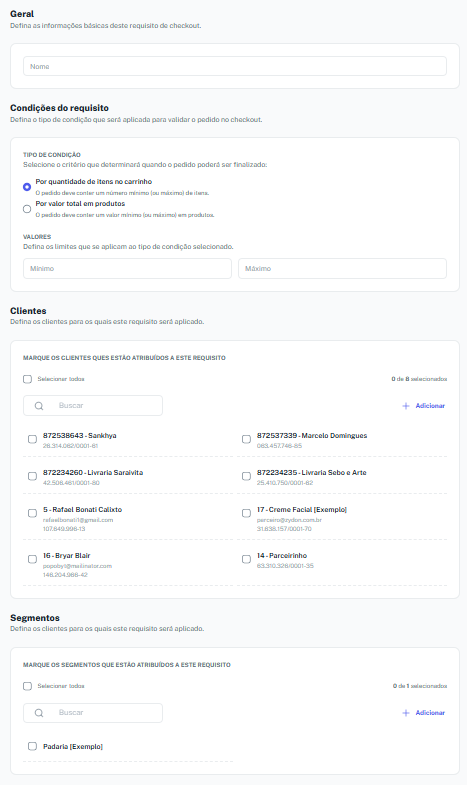Tick 'Selecionar todos' in the Segmentos section

tap(28, 686)
